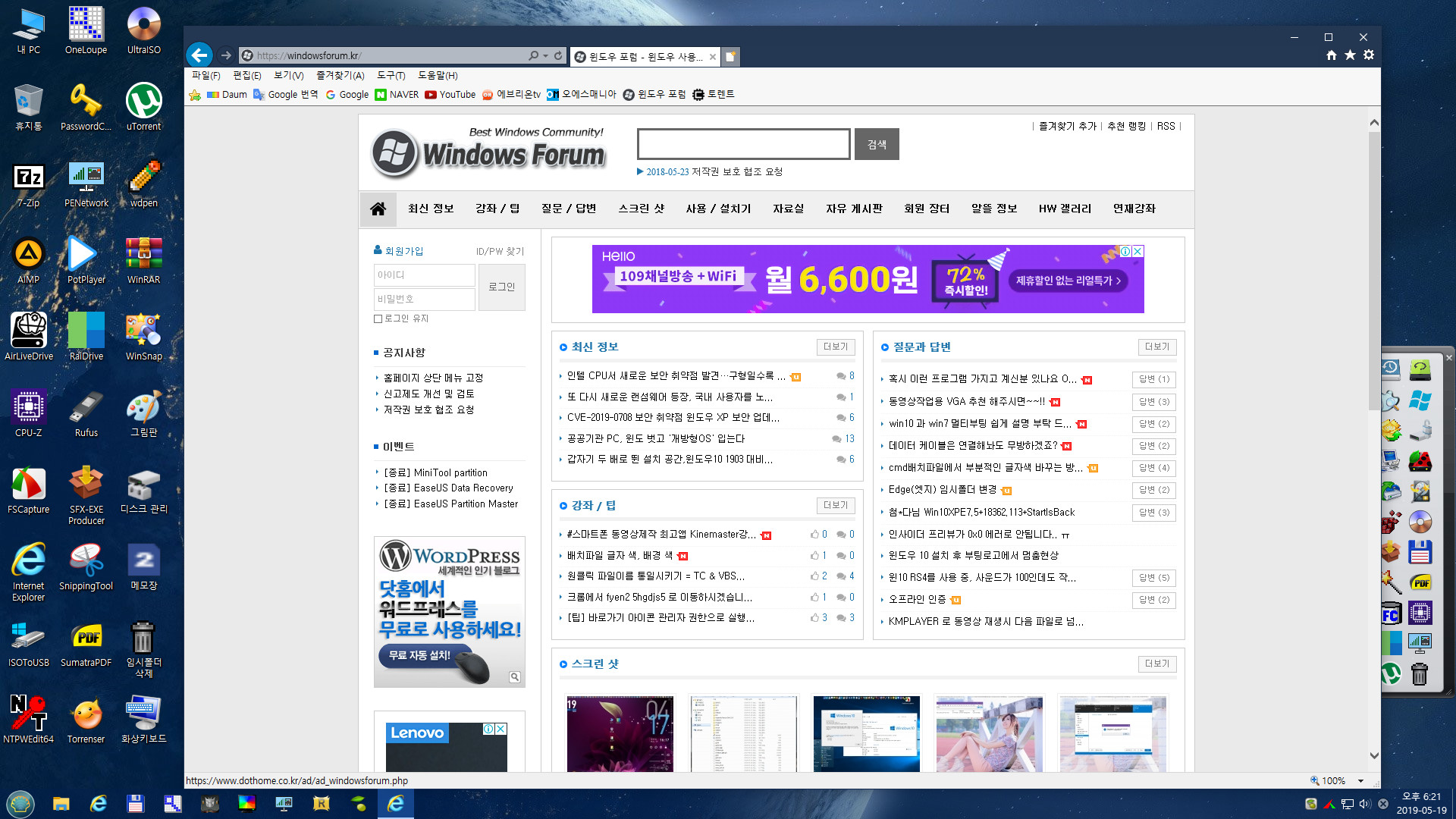Open the SumatraPDF desktop icon
The image size is (1456, 819).
(x=86, y=643)
